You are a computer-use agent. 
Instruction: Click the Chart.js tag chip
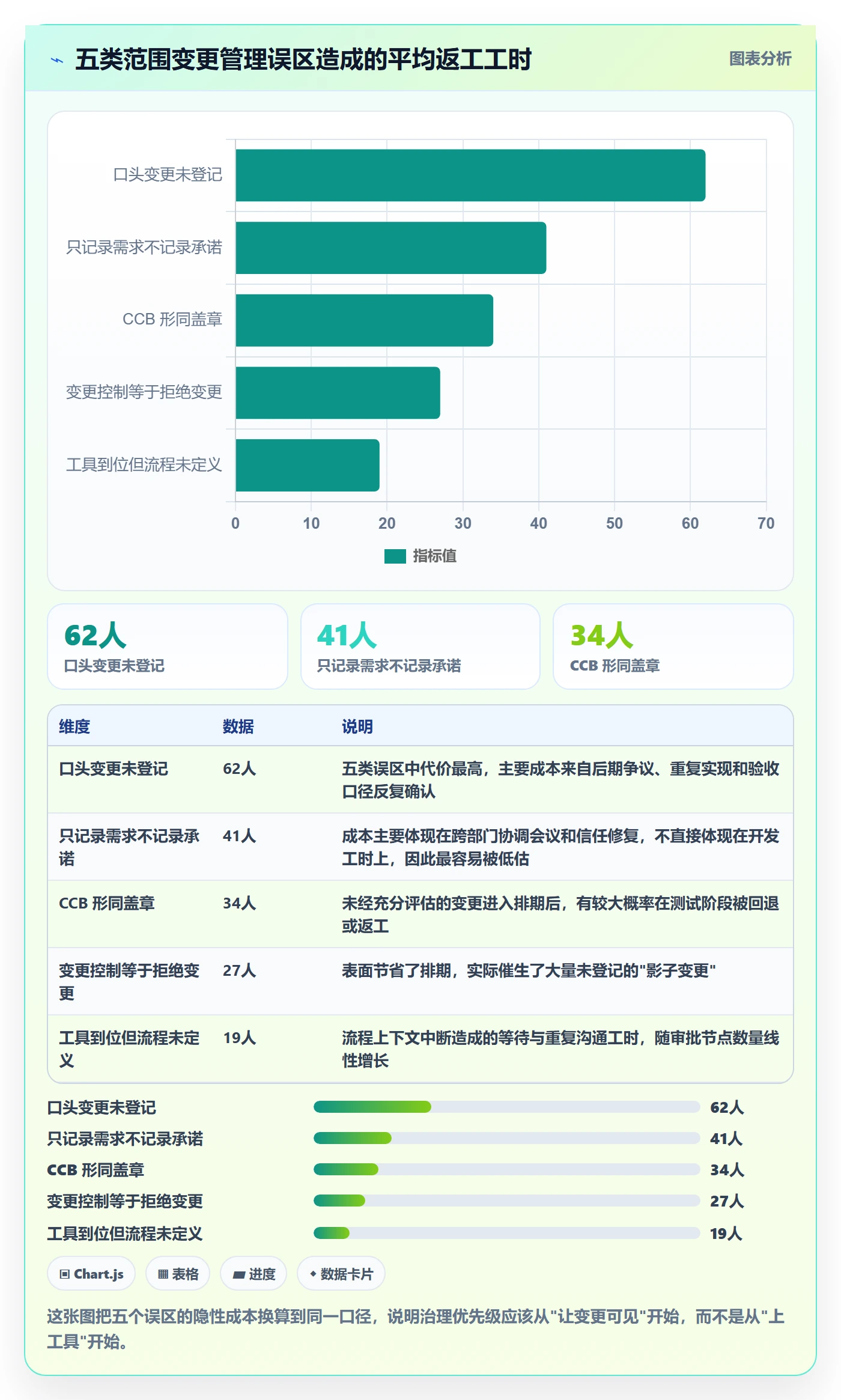[x=91, y=1274]
